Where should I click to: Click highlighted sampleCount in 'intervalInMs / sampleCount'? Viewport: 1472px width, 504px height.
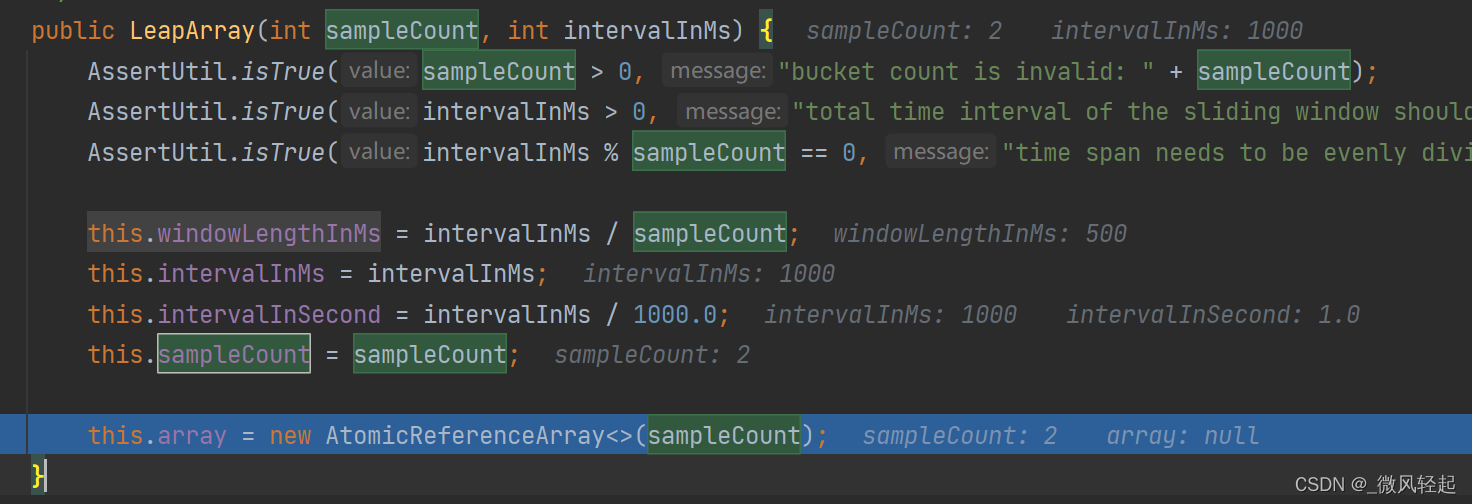click(x=710, y=234)
